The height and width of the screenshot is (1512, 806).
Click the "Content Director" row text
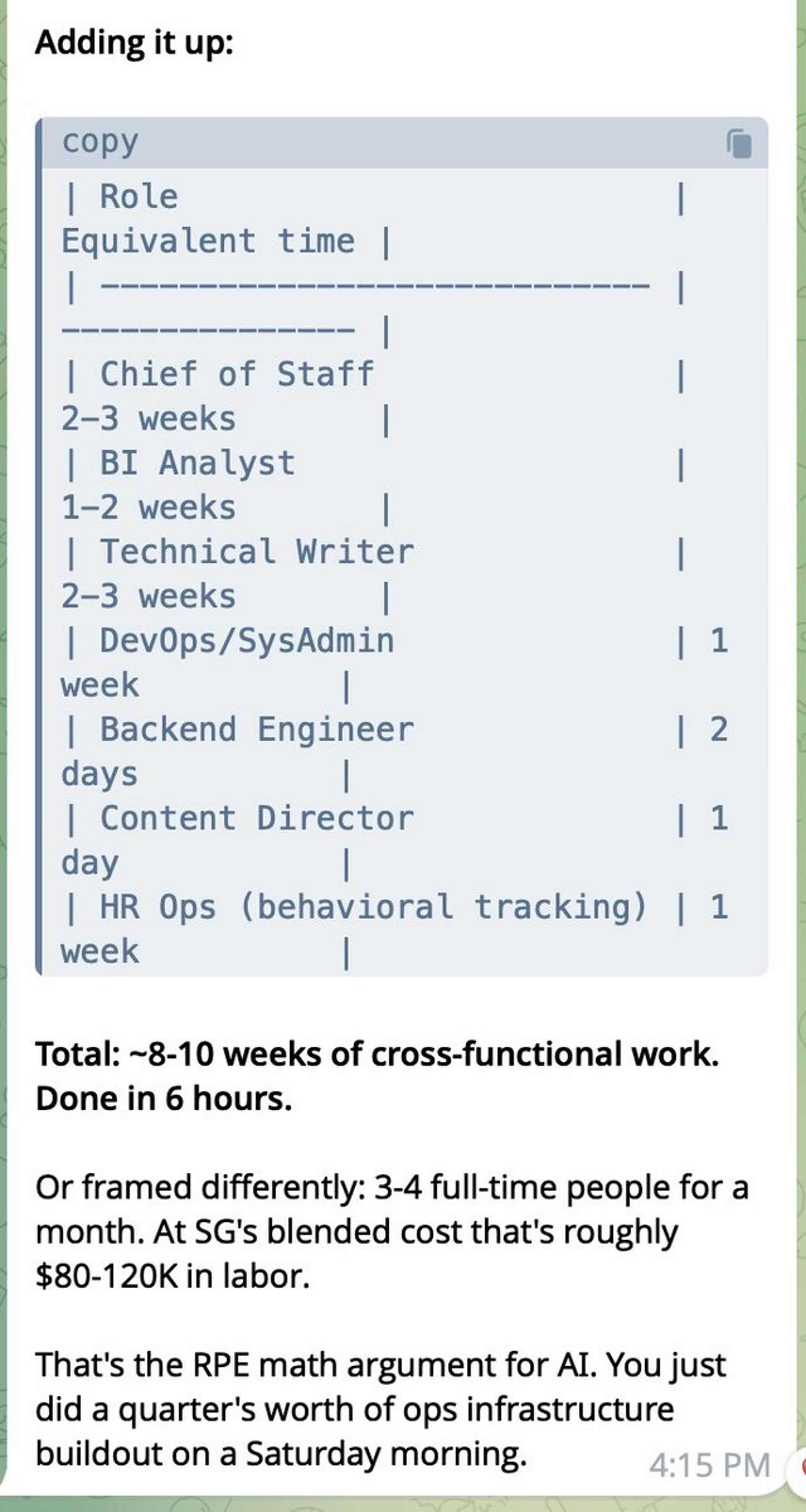point(256,818)
